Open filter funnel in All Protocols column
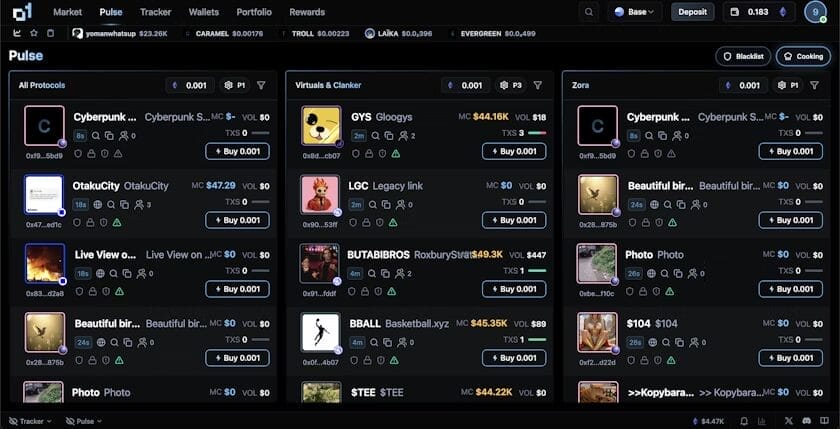The image size is (840, 429). coord(261,85)
